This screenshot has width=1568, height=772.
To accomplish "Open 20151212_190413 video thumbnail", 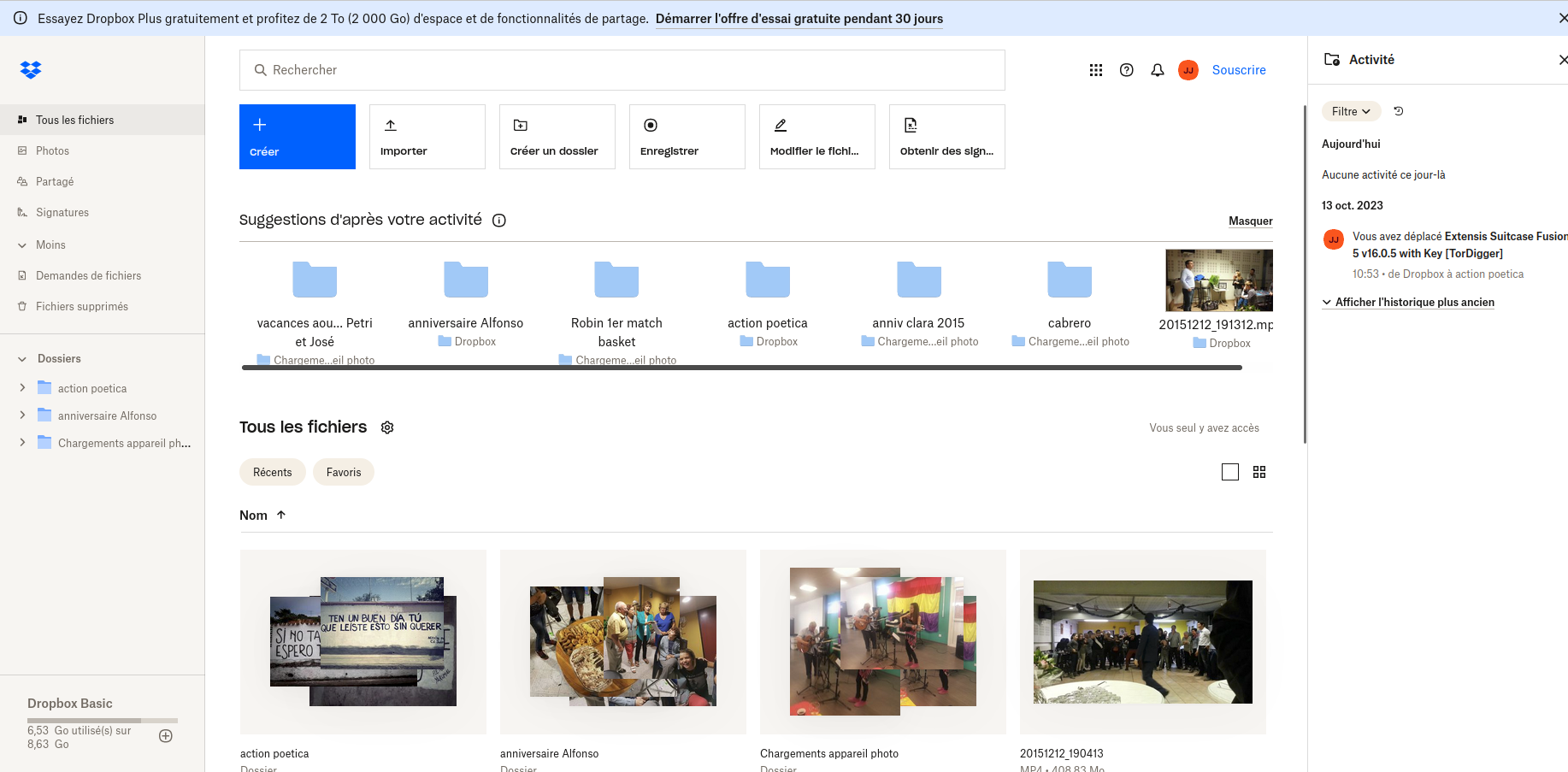I will (x=1143, y=642).
